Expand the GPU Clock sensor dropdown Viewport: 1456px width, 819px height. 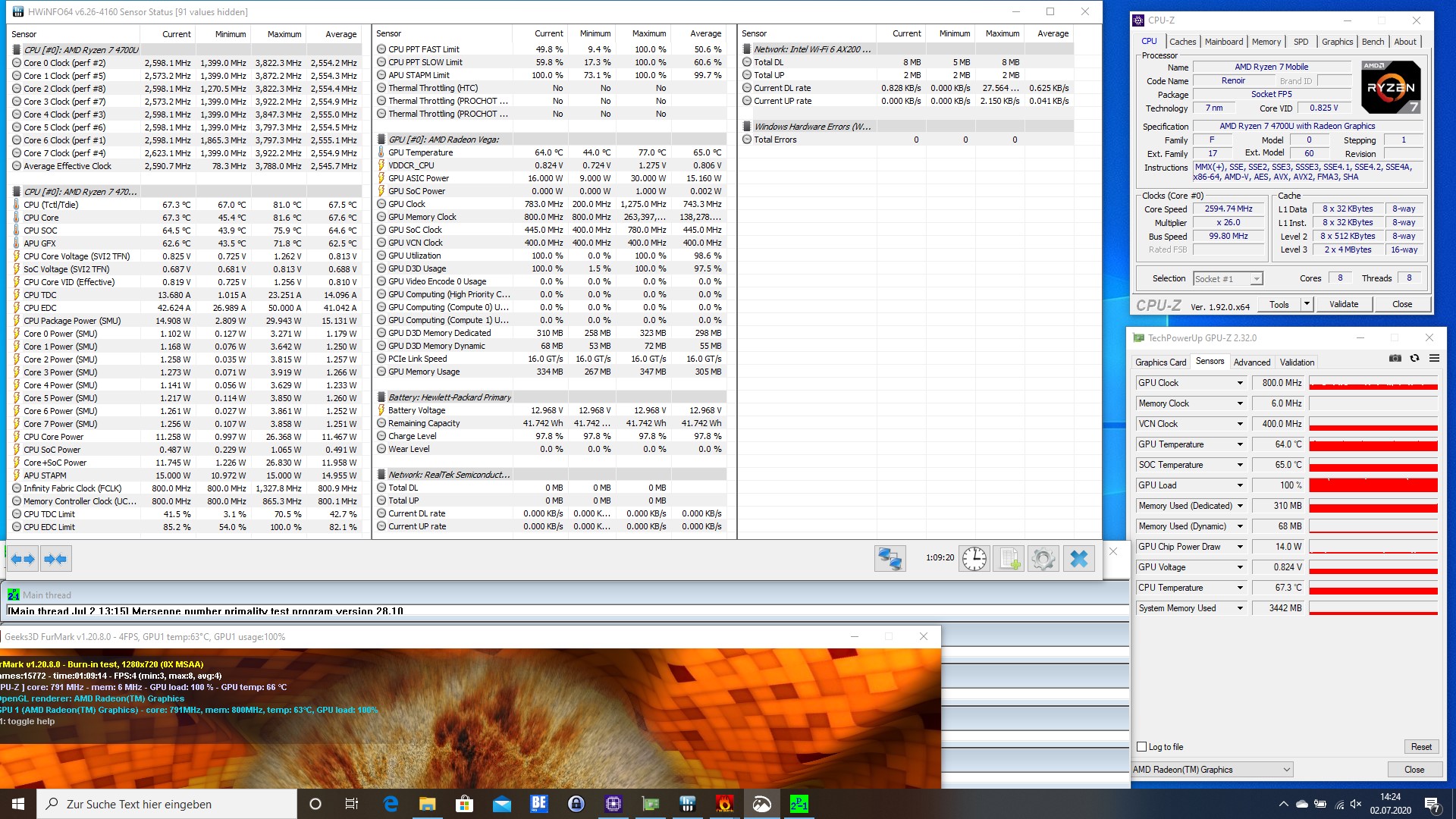tap(1240, 383)
